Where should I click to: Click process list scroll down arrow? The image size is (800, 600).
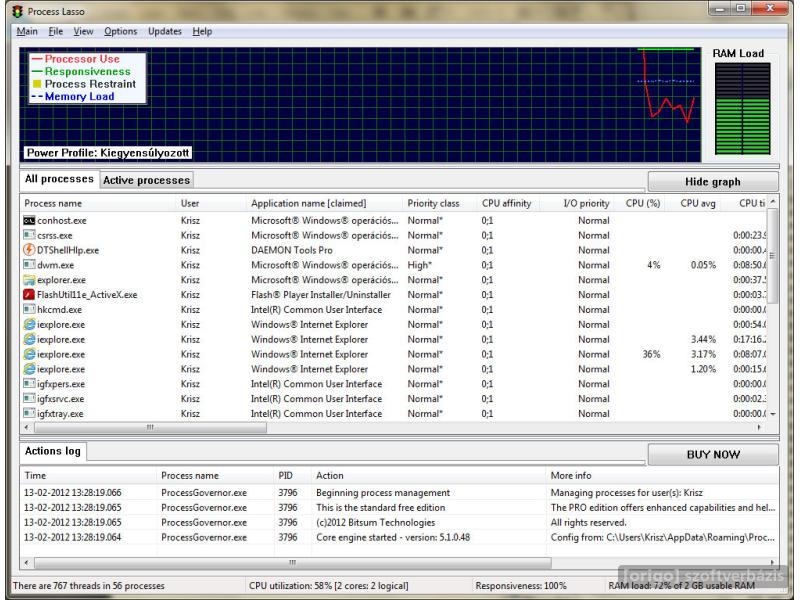(772, 414)
